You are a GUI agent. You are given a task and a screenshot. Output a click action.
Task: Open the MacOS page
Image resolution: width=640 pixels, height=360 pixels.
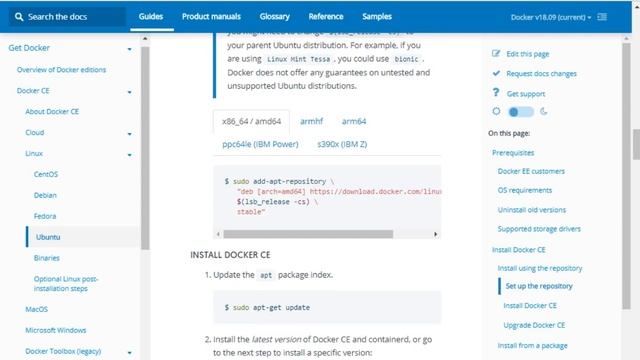[x=36, y=309]
